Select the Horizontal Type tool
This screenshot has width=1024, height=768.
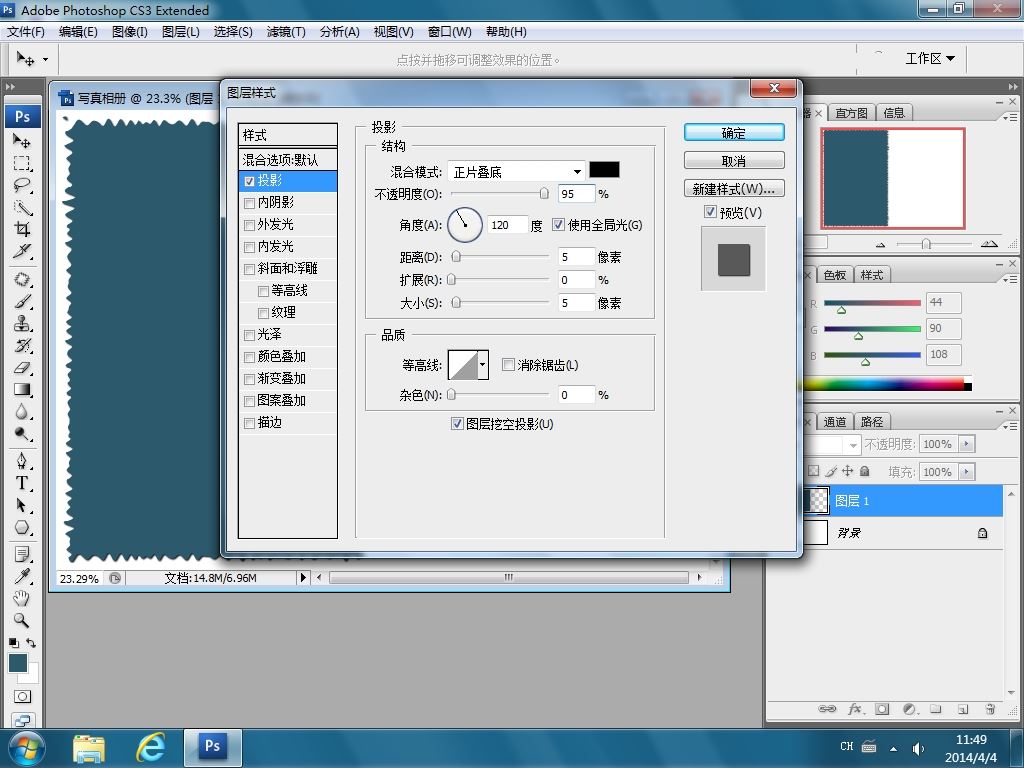(22, 483)
